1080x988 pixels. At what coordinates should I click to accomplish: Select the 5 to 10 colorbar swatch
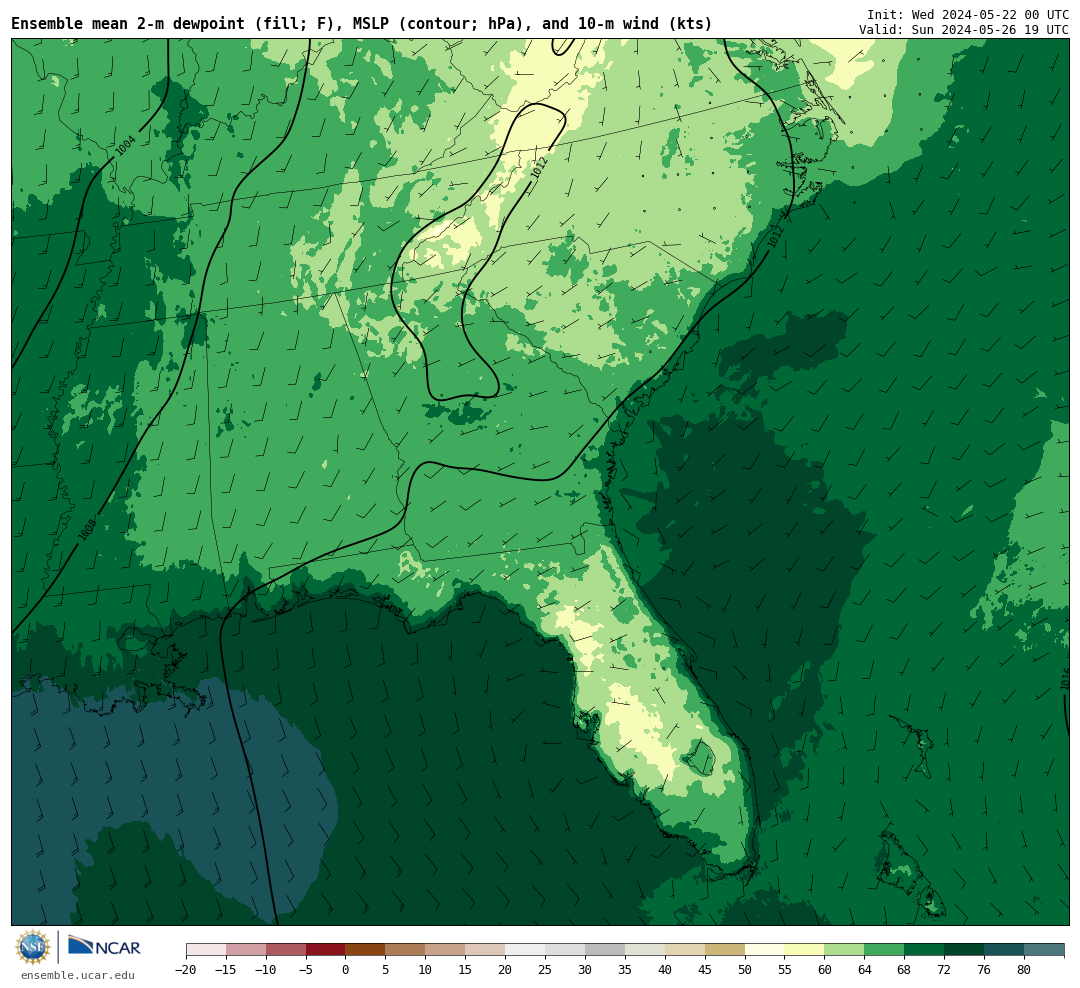point(406,950)
